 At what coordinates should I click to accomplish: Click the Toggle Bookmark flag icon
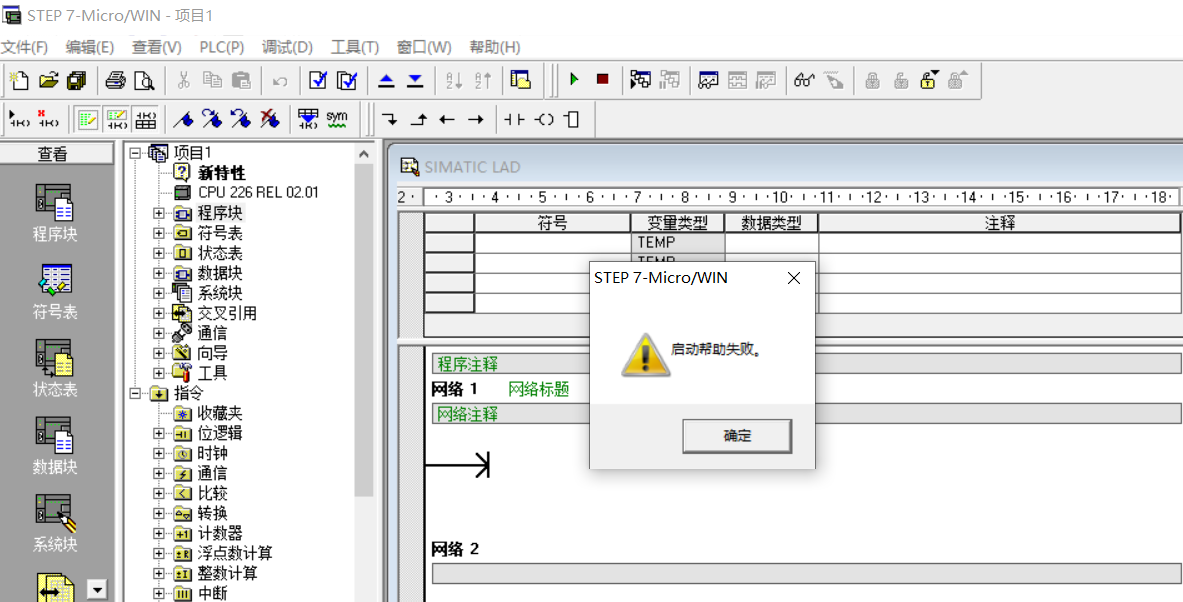pyautogui.click(x=183, y=119)
